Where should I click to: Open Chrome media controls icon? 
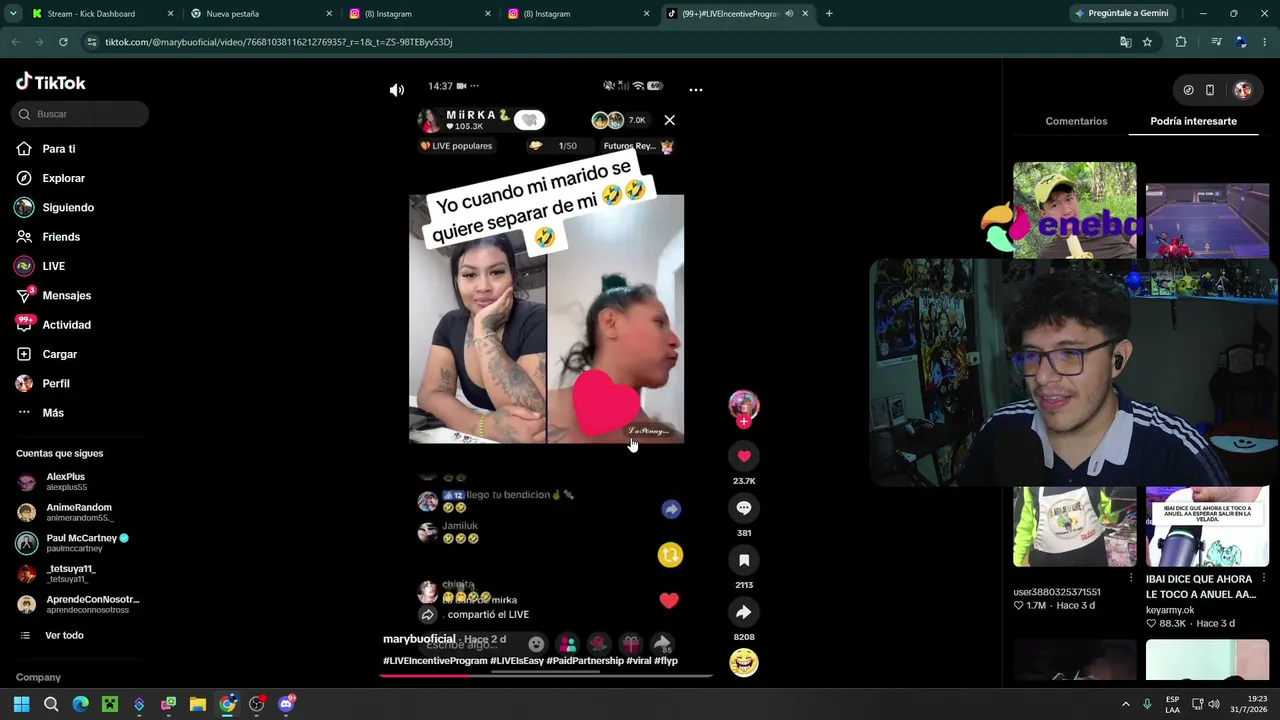1216,42
